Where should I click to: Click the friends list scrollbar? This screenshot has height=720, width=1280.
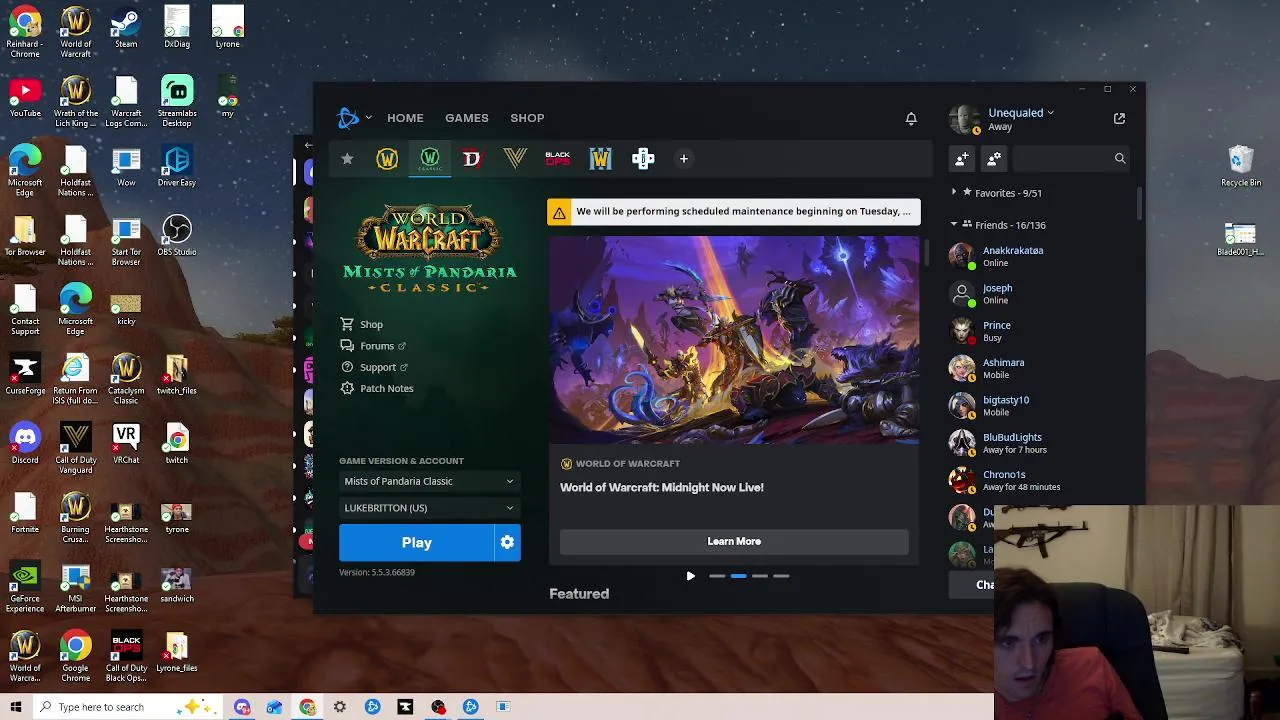pos(1139,203)
